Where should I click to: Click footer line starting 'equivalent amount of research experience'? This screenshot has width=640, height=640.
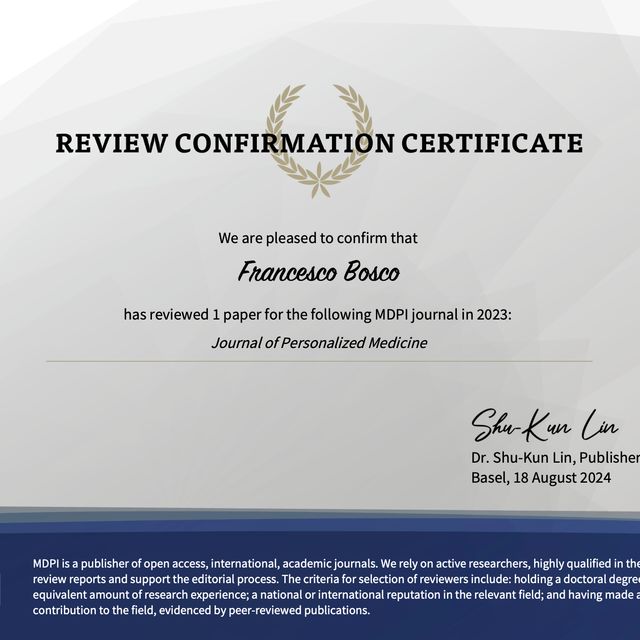click(336, 595)
